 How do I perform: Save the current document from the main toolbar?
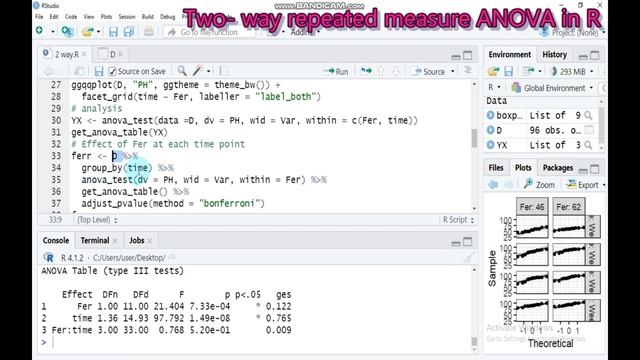point(113,32)
